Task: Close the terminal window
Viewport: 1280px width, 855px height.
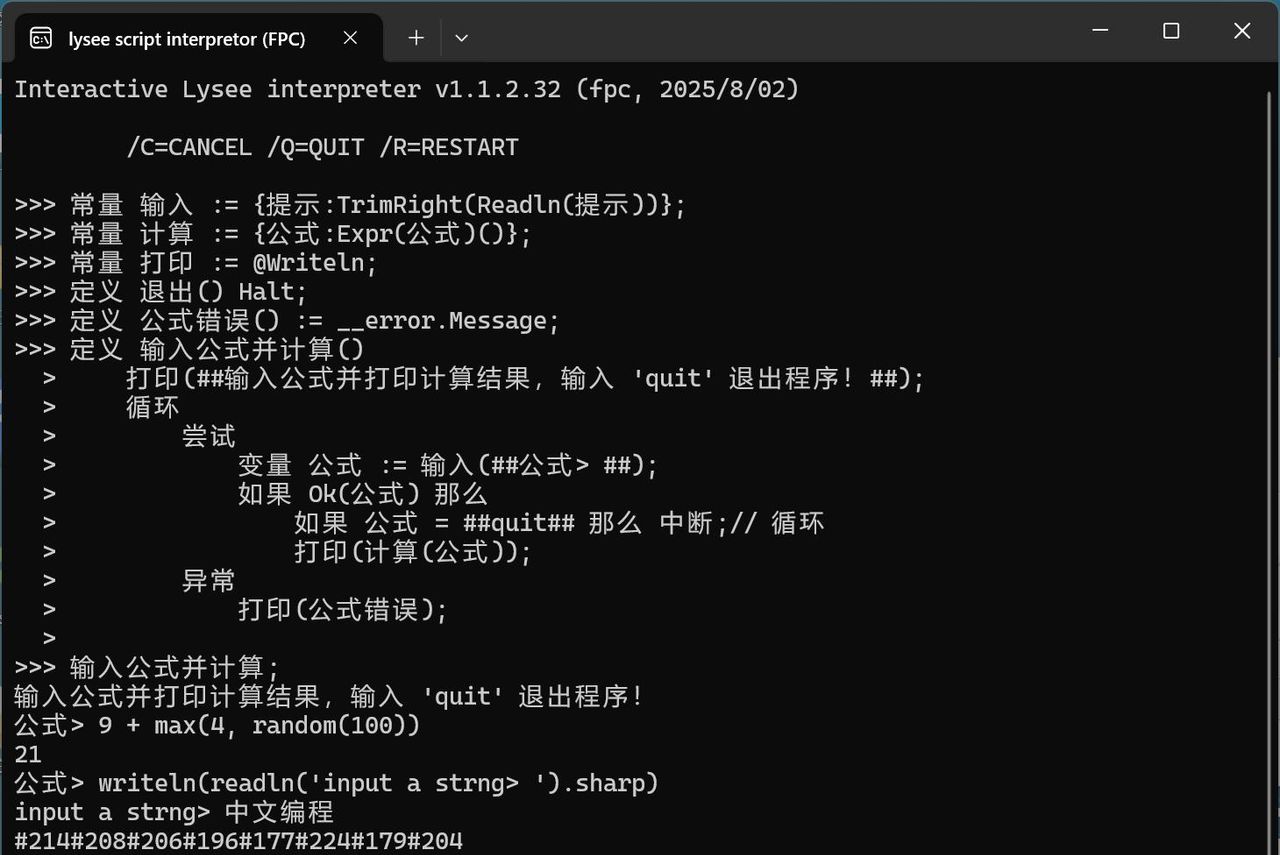Action: [1242, 31]
